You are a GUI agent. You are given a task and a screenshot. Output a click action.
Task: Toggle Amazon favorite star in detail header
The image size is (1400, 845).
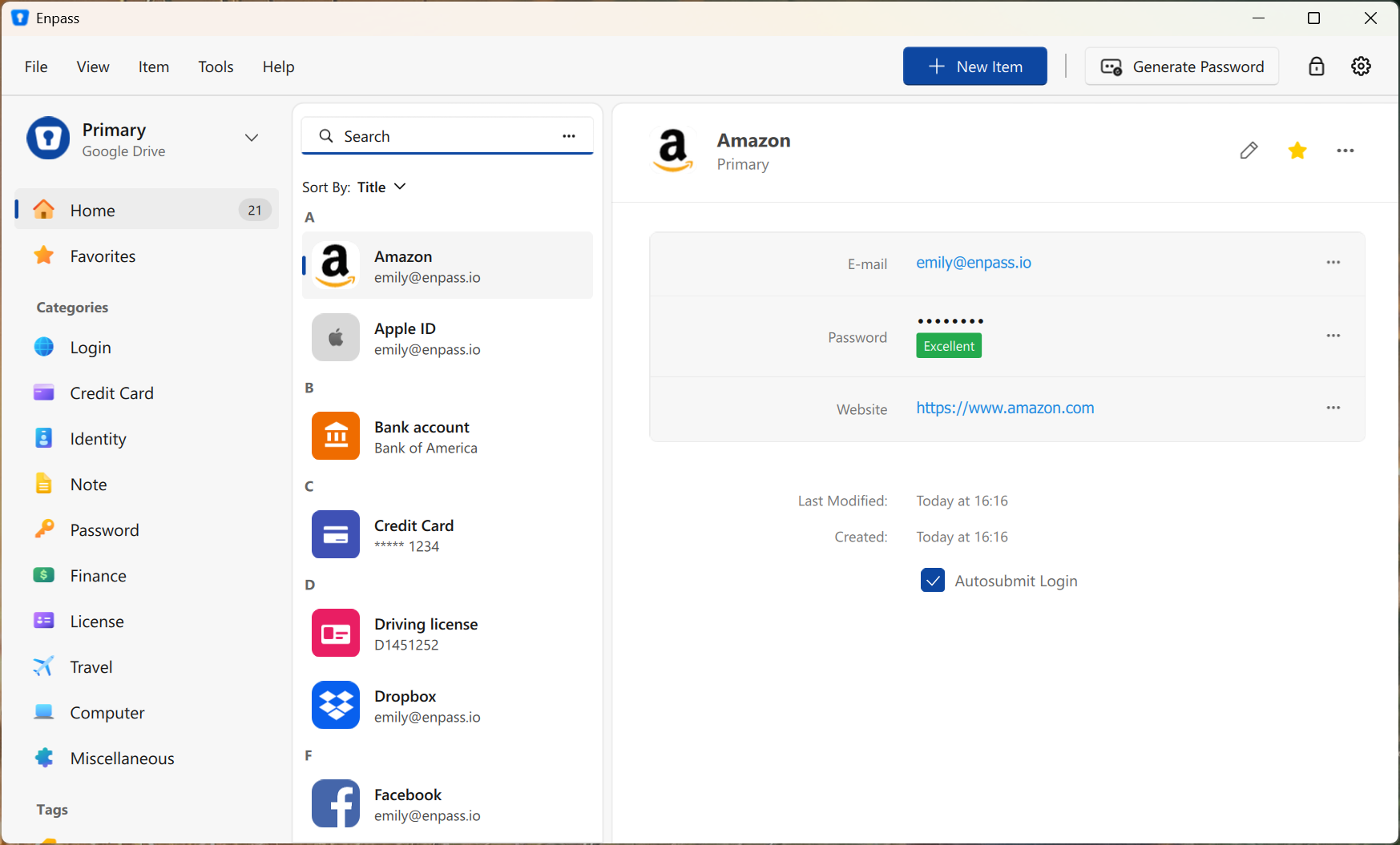(x=1297, y=151)
